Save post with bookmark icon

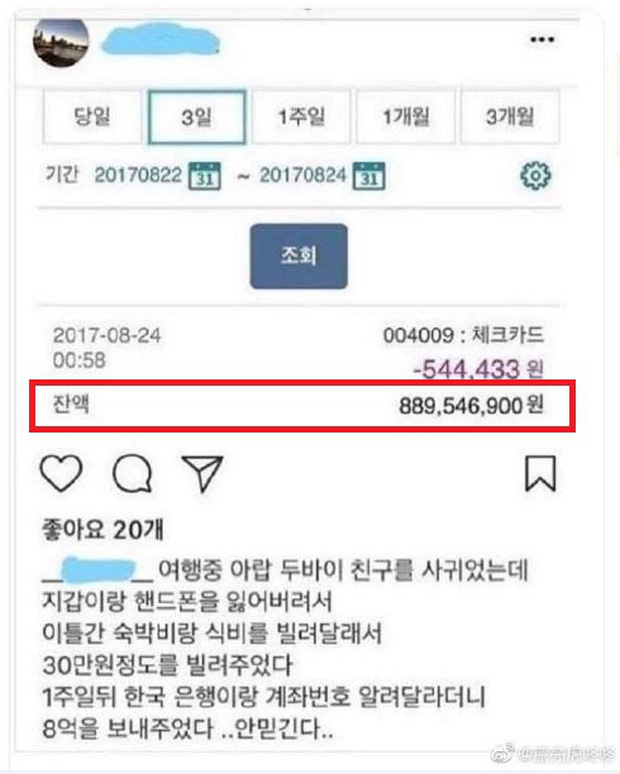540,473
